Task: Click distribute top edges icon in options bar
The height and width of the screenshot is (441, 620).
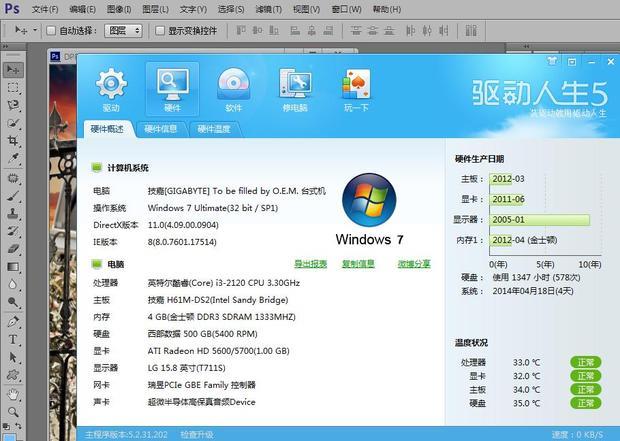Action: pos(356,30)
